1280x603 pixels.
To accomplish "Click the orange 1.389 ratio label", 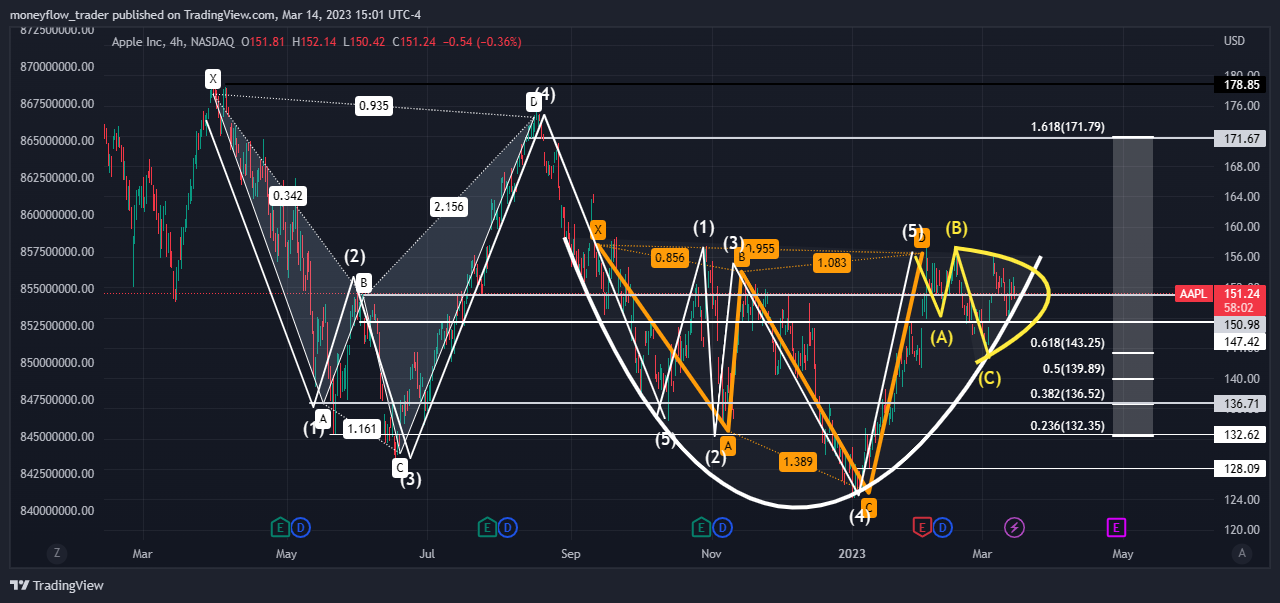I will (797, 461).
